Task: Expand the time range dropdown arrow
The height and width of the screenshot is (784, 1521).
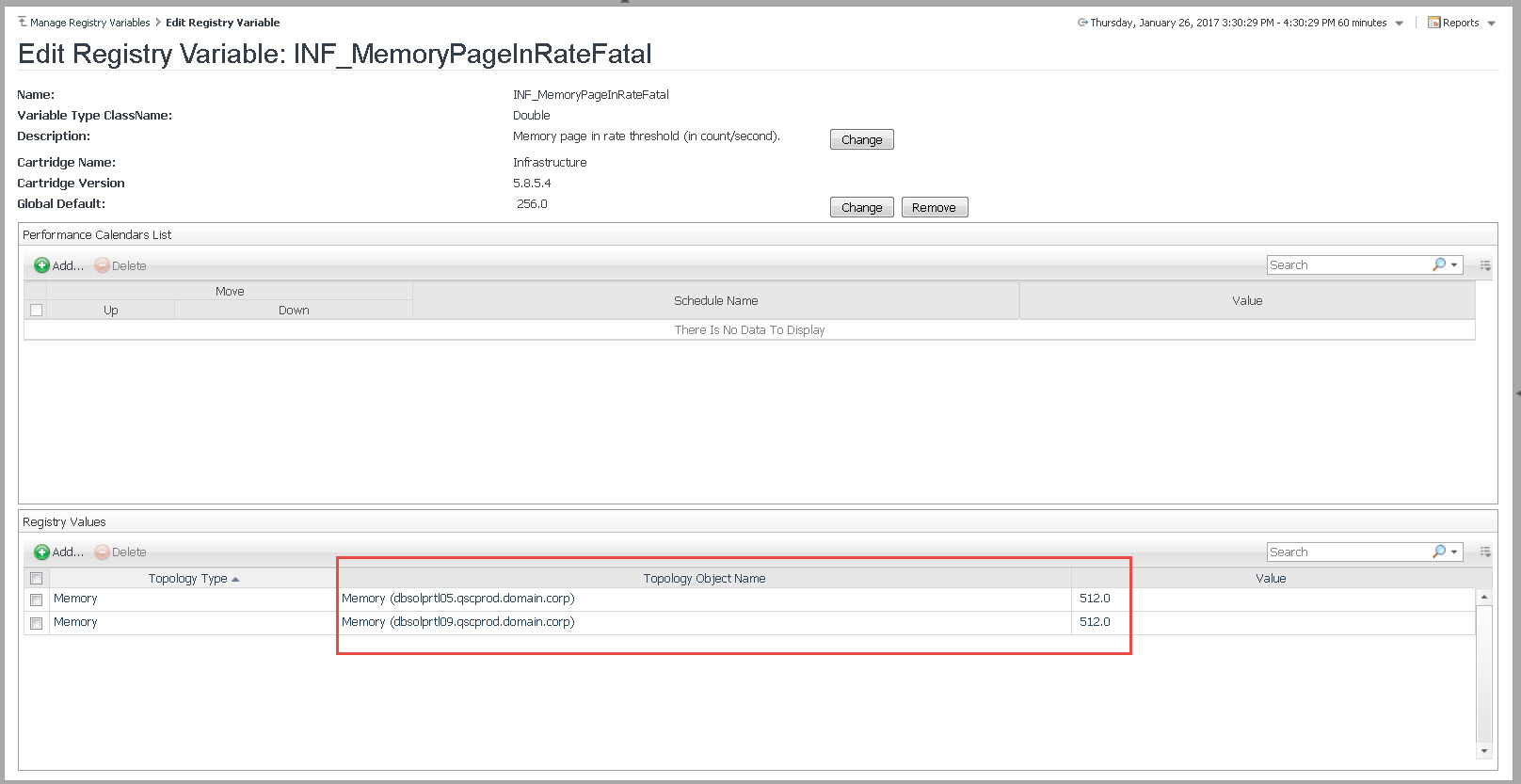Action: click(1399, 24)
